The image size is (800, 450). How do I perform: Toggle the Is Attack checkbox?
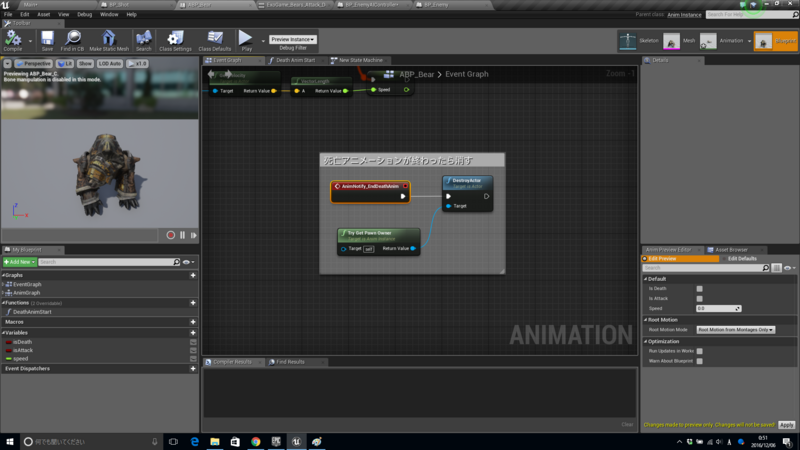click(x=699, y=298)
